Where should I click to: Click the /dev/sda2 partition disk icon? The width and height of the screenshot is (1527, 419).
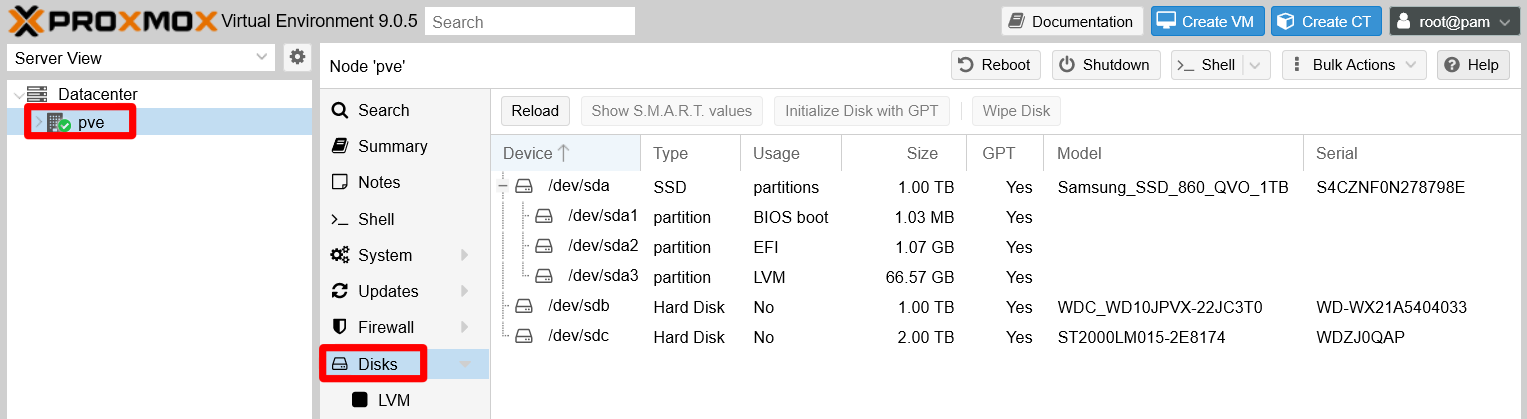(544, 246)
